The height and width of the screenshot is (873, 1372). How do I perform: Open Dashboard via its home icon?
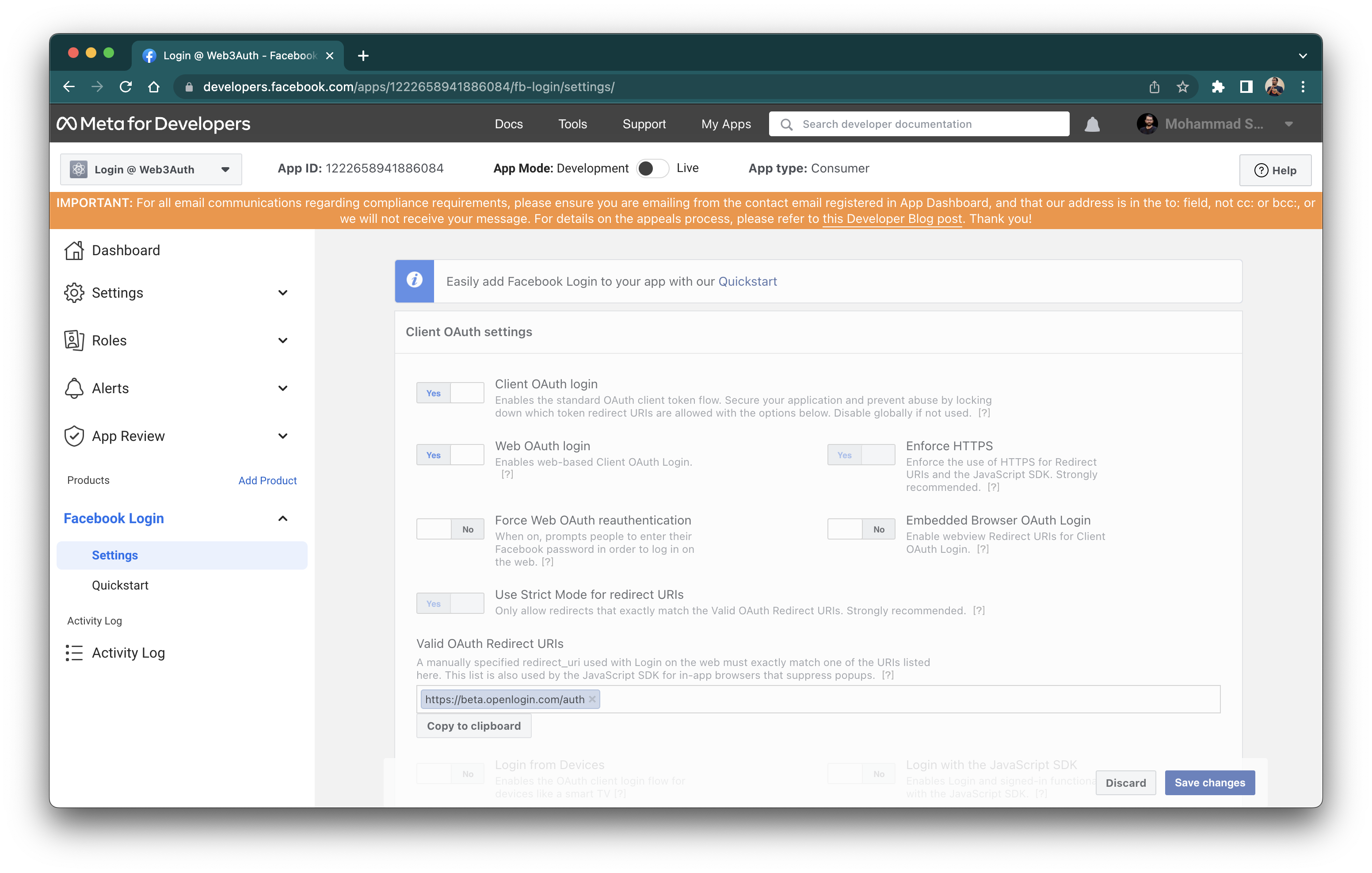click(x=74, y=250)
